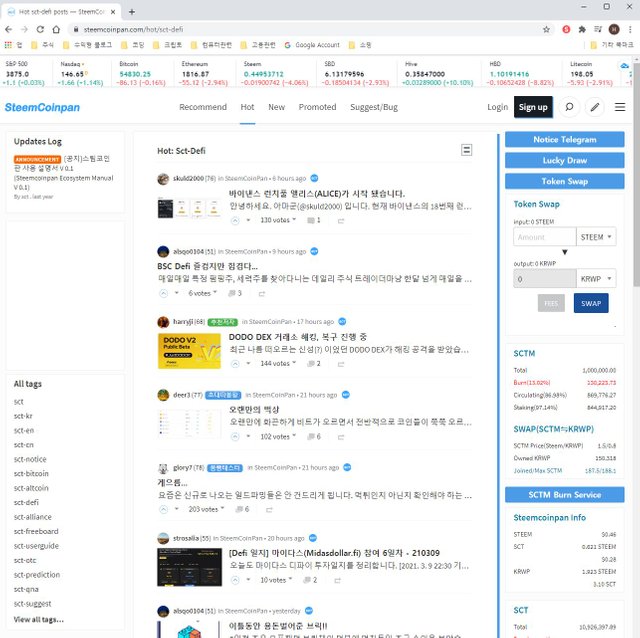Expand the 10 votes list
This screenshot has width=640, height=638.
(276, 580)
